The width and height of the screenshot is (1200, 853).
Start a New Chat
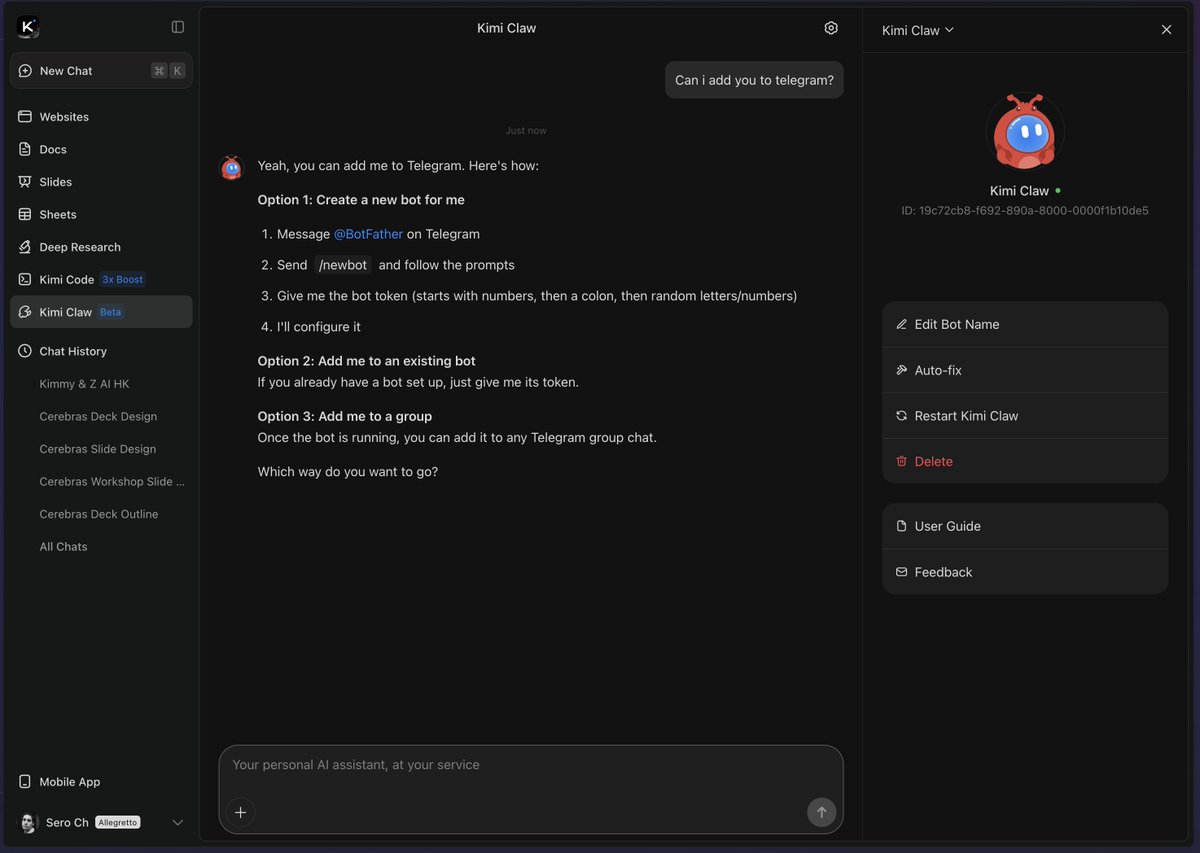(101, 71)
